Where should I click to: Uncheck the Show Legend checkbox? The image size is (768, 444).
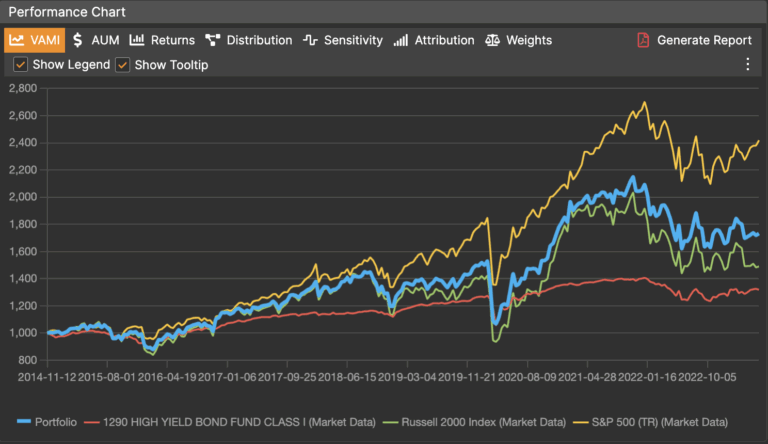coord(20,65)
